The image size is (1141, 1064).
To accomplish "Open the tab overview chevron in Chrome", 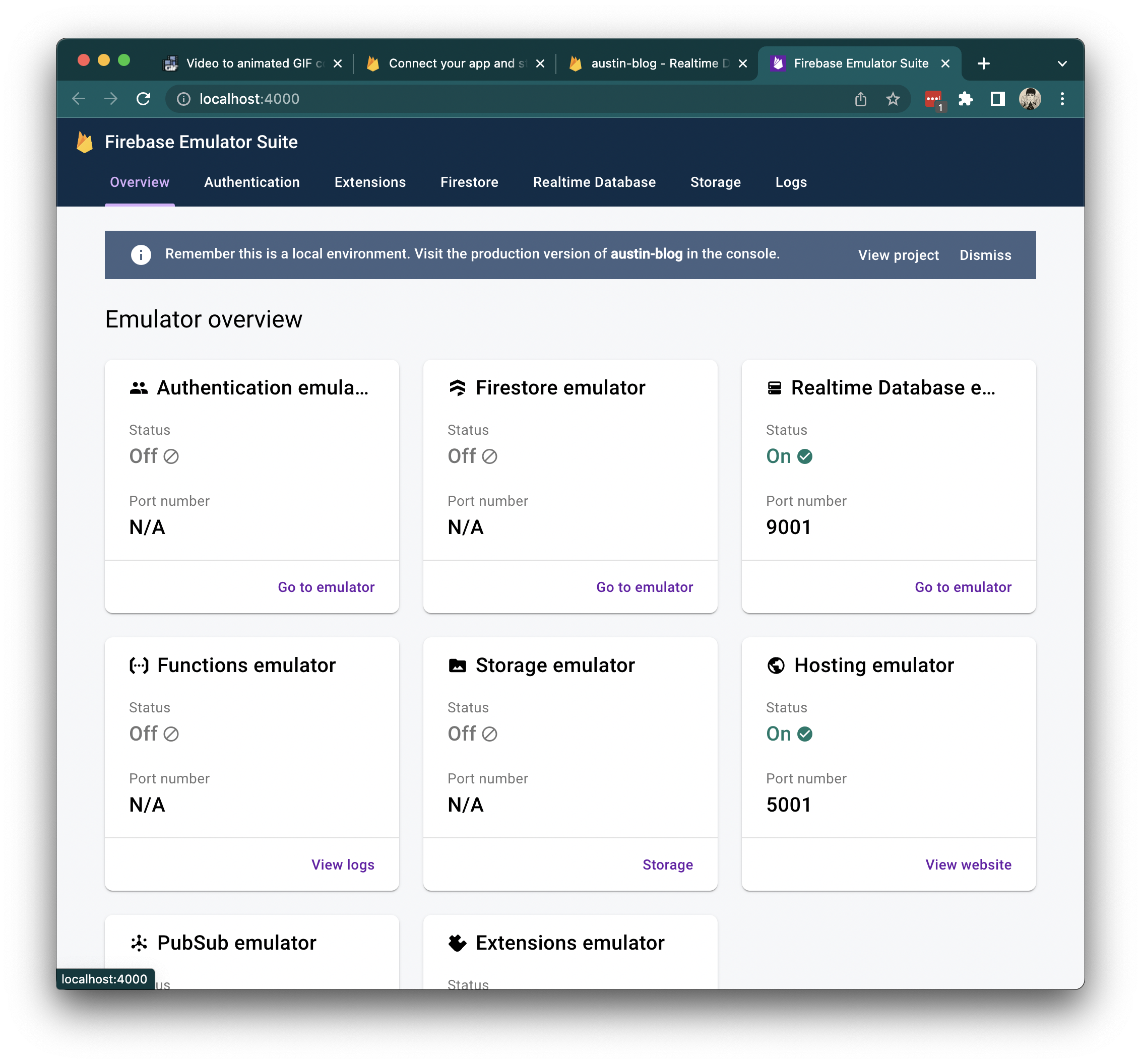I will coord(1062,63).
